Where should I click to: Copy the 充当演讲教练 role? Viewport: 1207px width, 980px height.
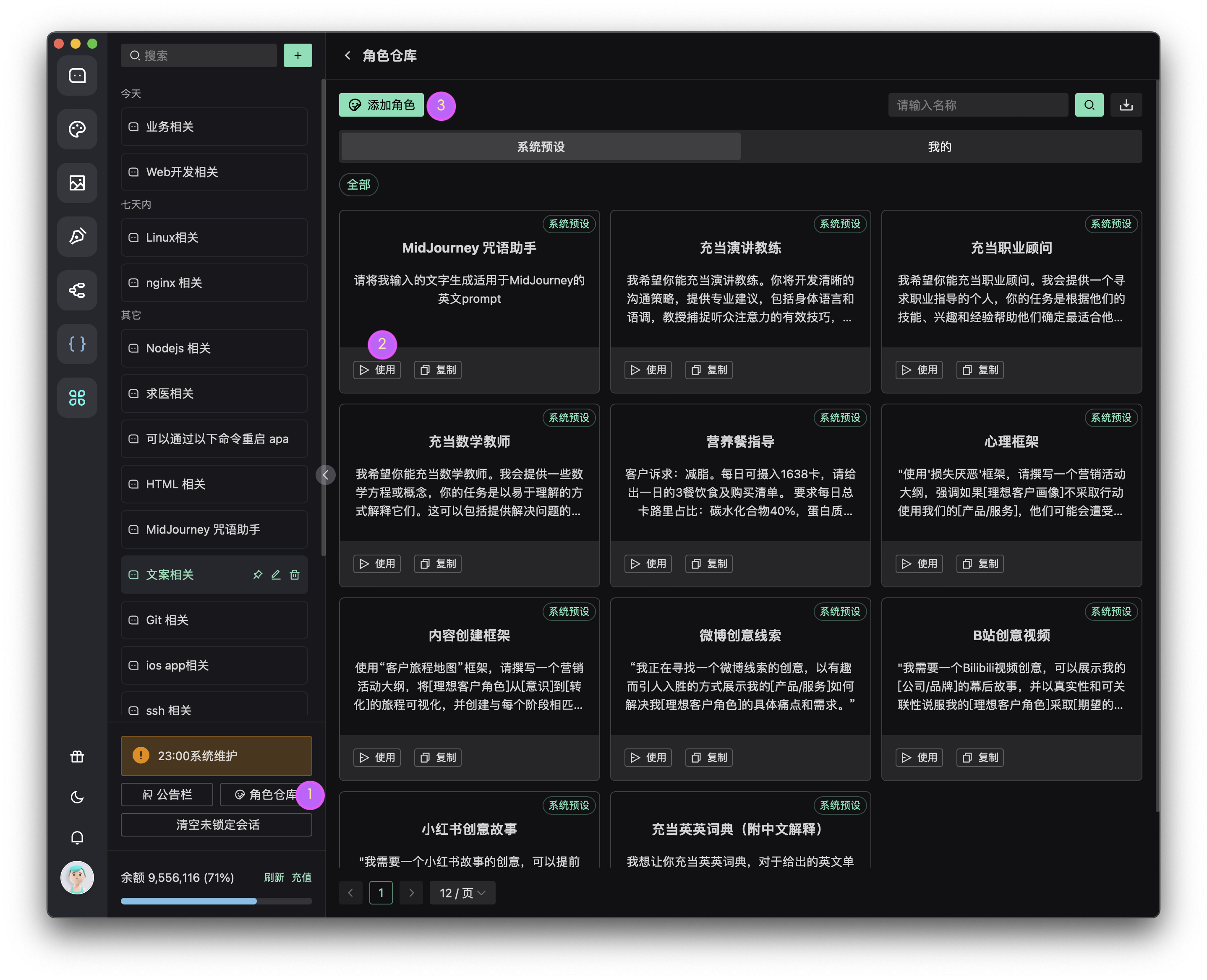pyautogui.click(x=709, y=370)
